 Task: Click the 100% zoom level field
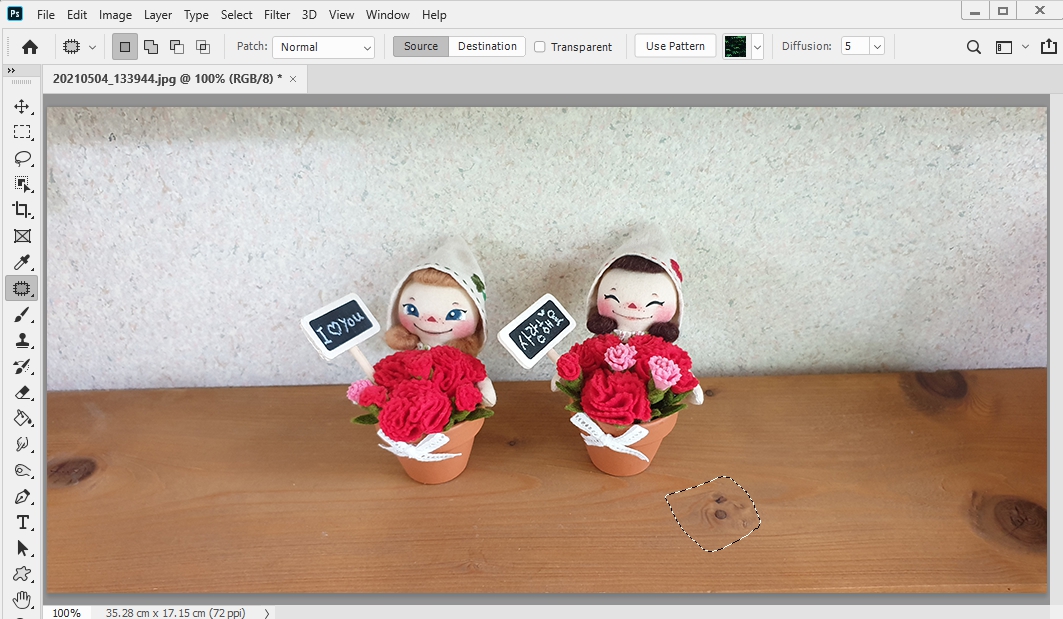[x=66, y=613]
